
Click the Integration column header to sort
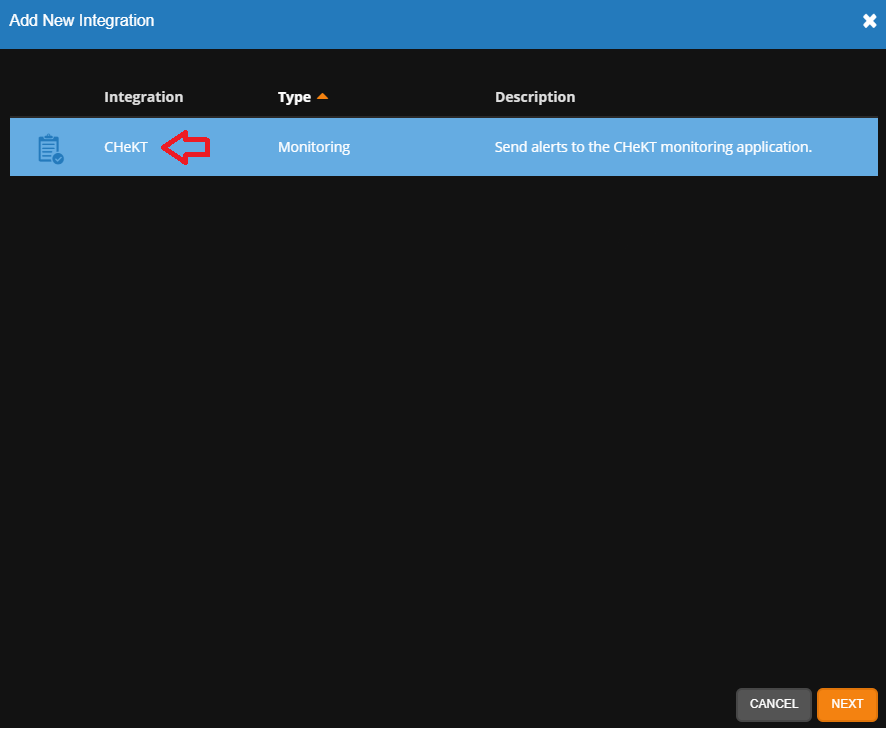[x=143, y=96]
